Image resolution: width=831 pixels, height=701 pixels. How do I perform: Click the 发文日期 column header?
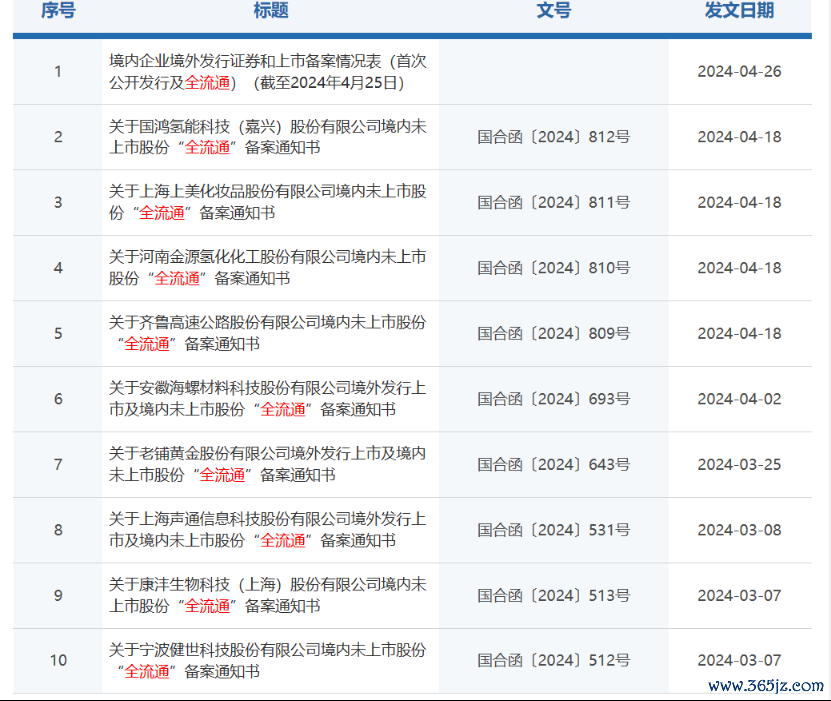click(x=739, y=10)
